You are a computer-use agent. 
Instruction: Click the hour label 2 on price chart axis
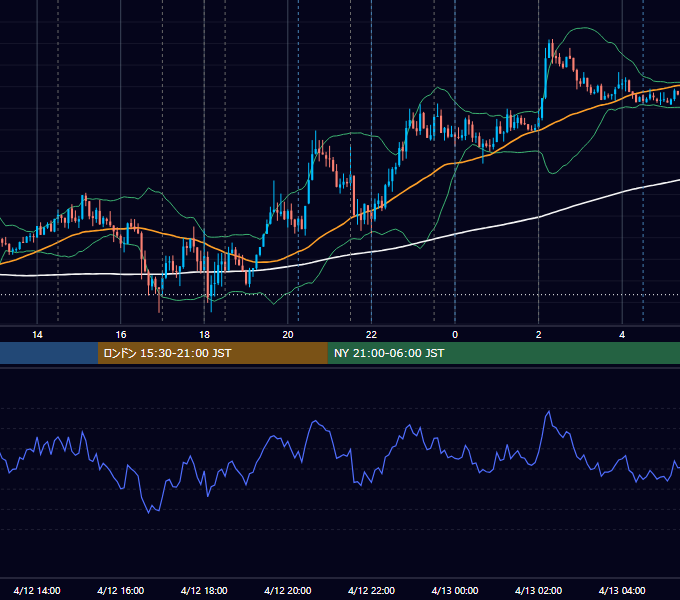pos(539,335)
